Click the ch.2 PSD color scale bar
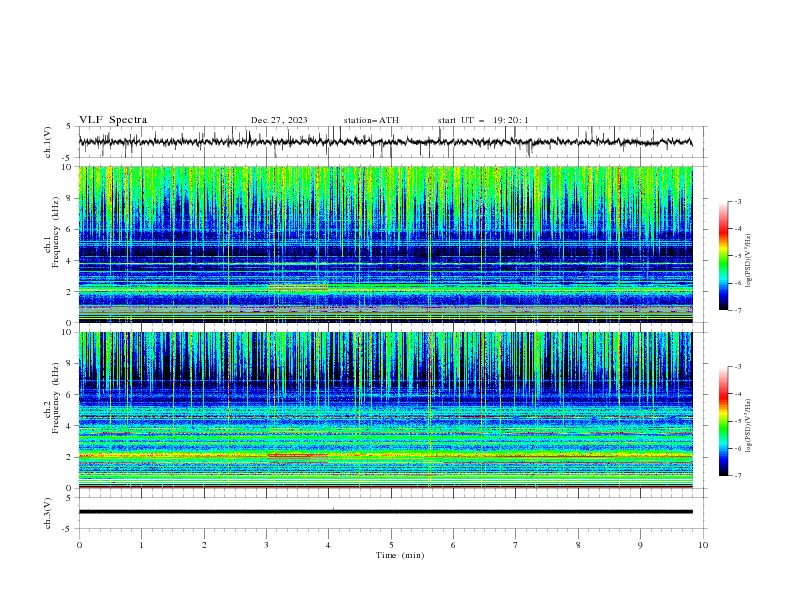The height and width of the screenshot is (612, 792). pyautogui.click(x=723, y=421)
